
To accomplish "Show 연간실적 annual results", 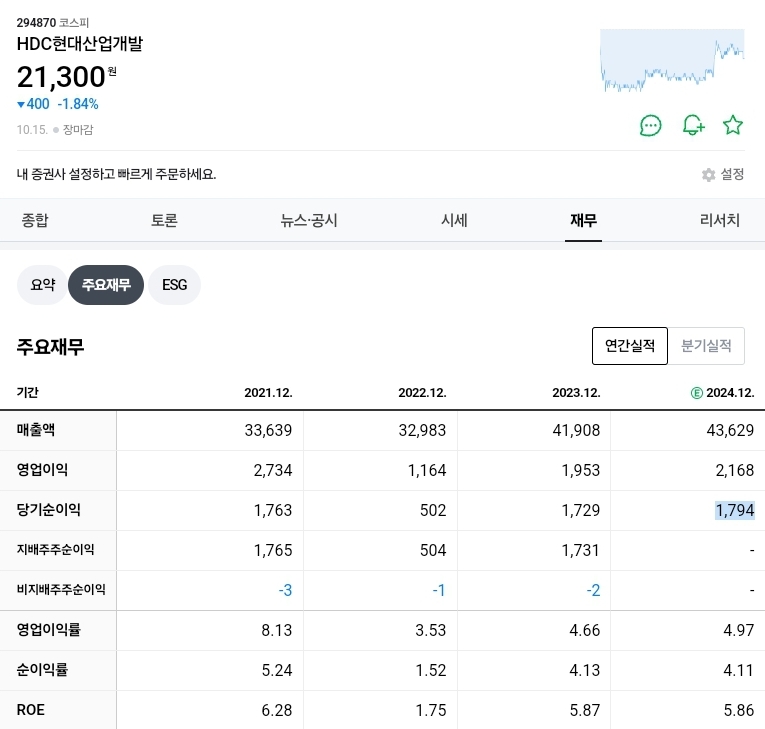I will click(630, 346).
